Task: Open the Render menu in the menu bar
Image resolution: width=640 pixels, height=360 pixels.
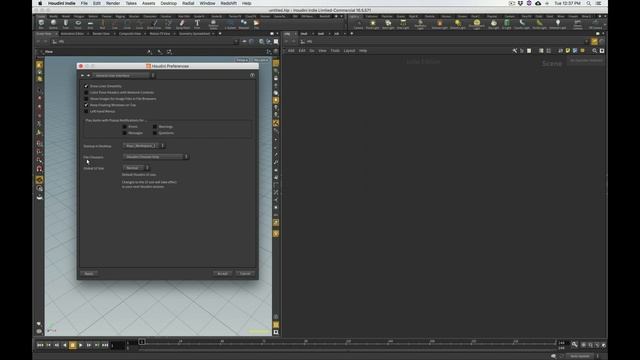Action: tap(113, 3)
